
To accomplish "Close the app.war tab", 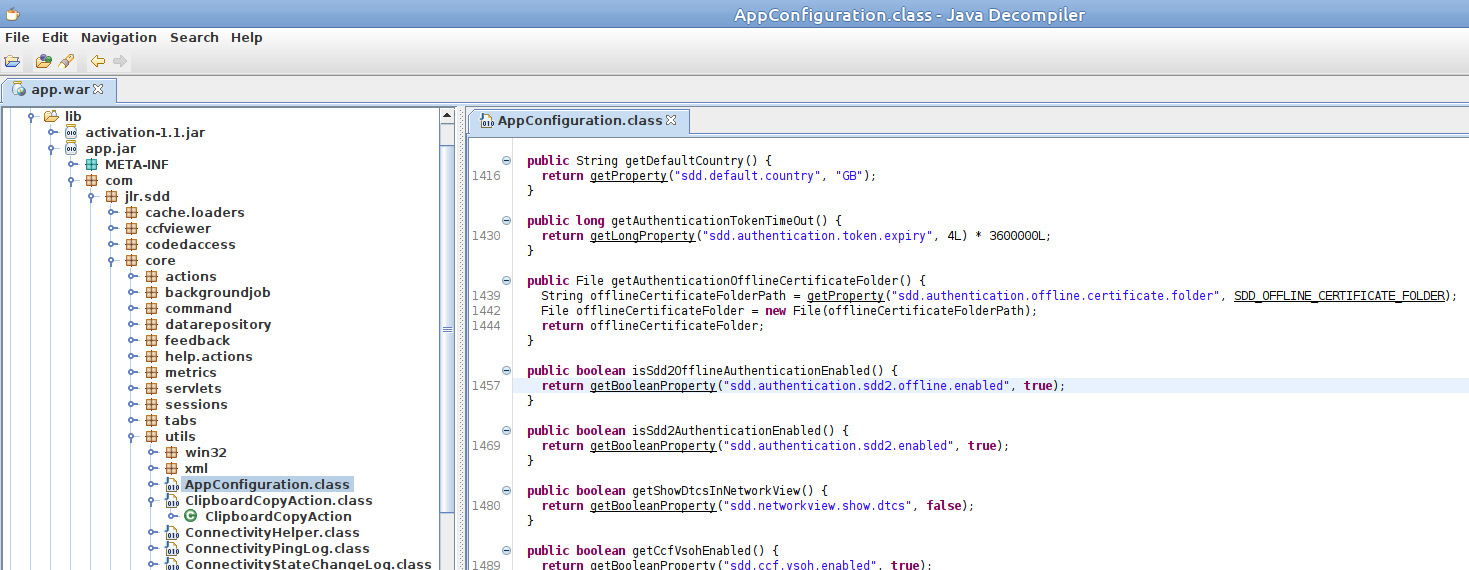I will pyautogui.click(x=98, y=89).
